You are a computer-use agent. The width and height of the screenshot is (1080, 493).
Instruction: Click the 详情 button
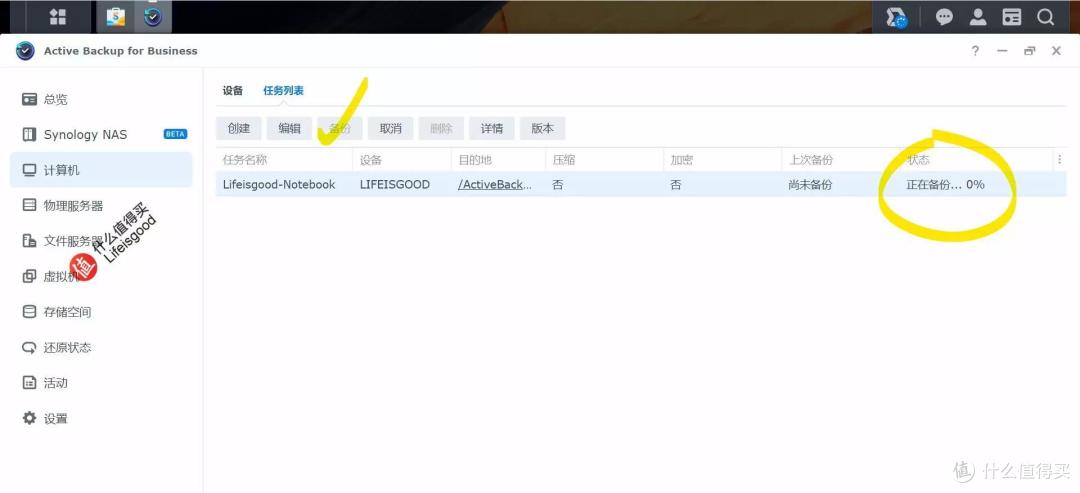click(x=492, y=128)
